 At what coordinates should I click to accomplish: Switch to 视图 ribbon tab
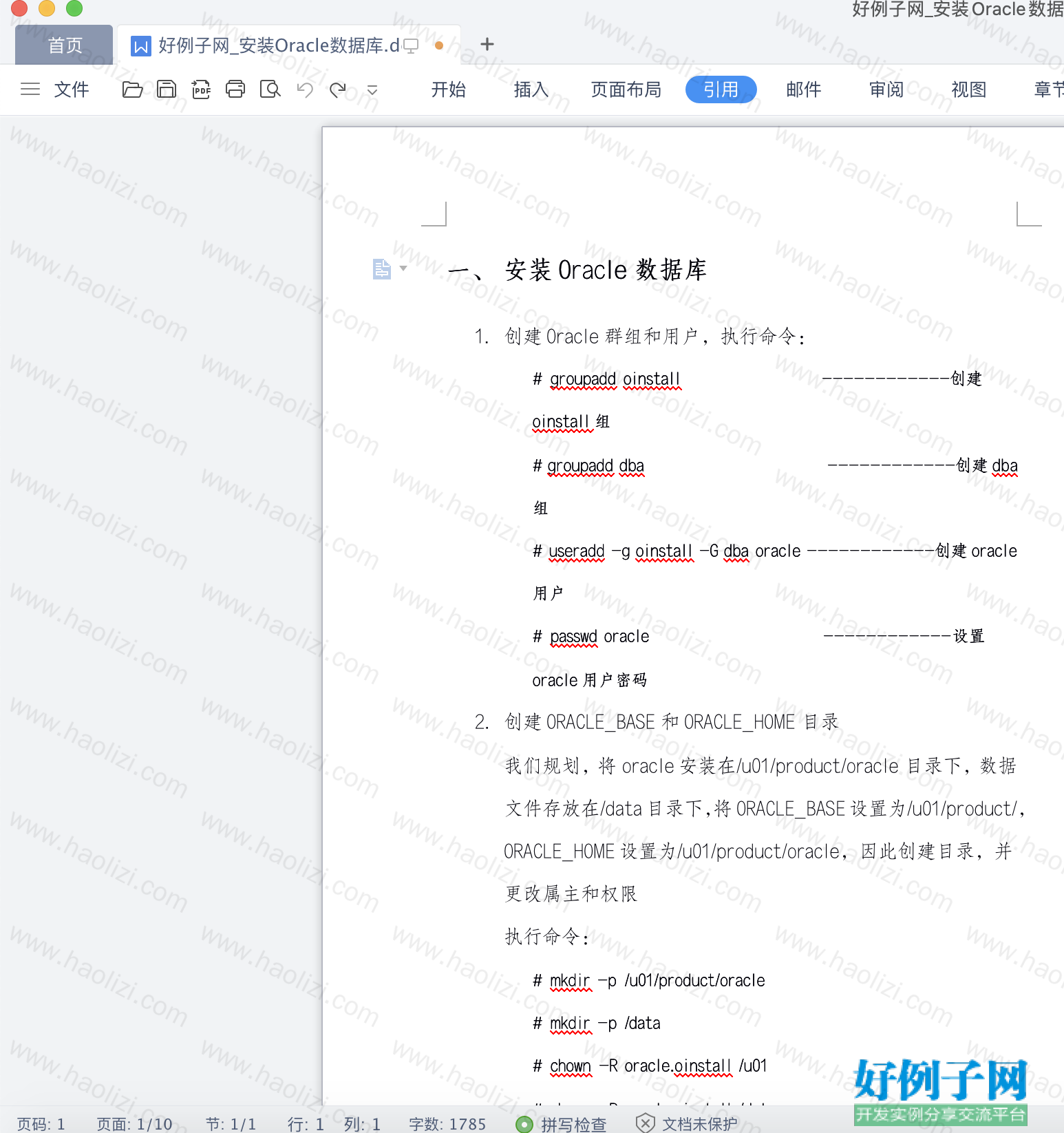[969, 89]
